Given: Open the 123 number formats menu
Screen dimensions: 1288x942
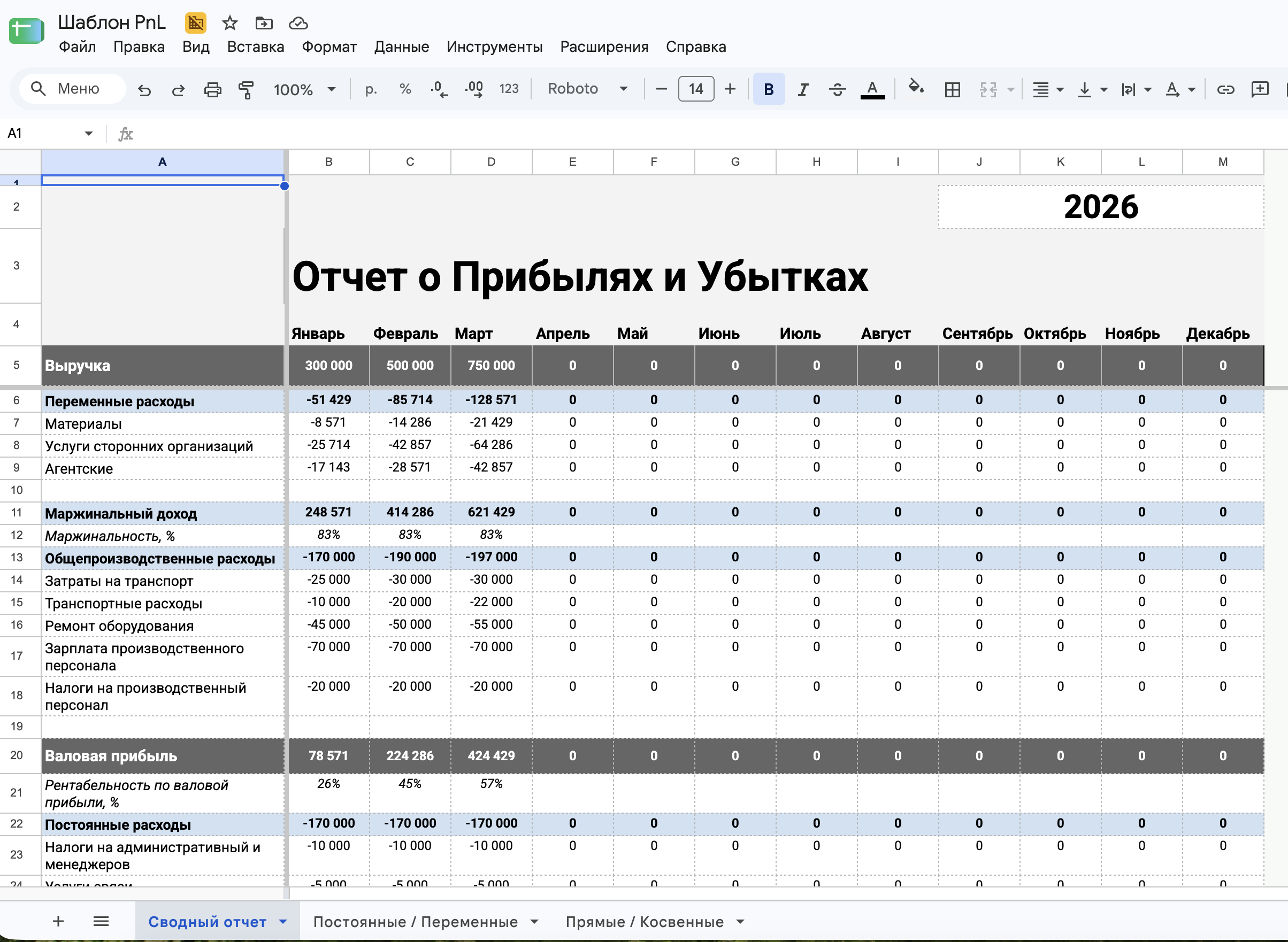Looking at the screenshot, I should click(x=509, y=89).
